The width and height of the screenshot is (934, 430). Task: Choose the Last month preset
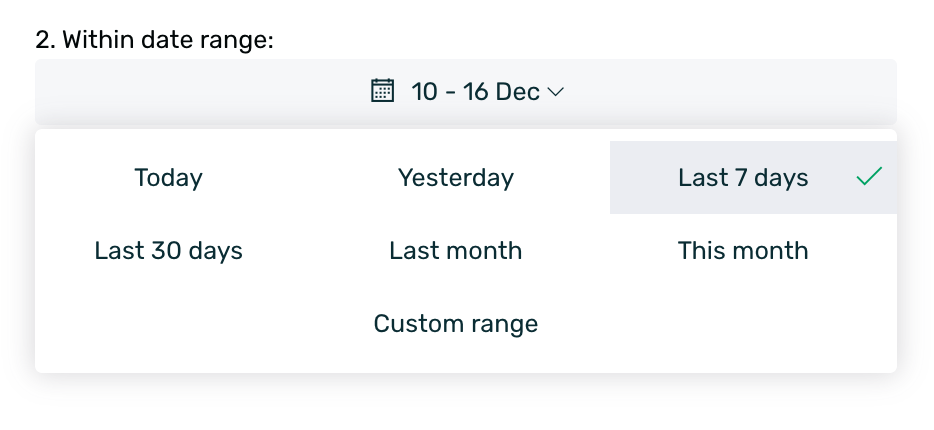click(x=456, y=250)
